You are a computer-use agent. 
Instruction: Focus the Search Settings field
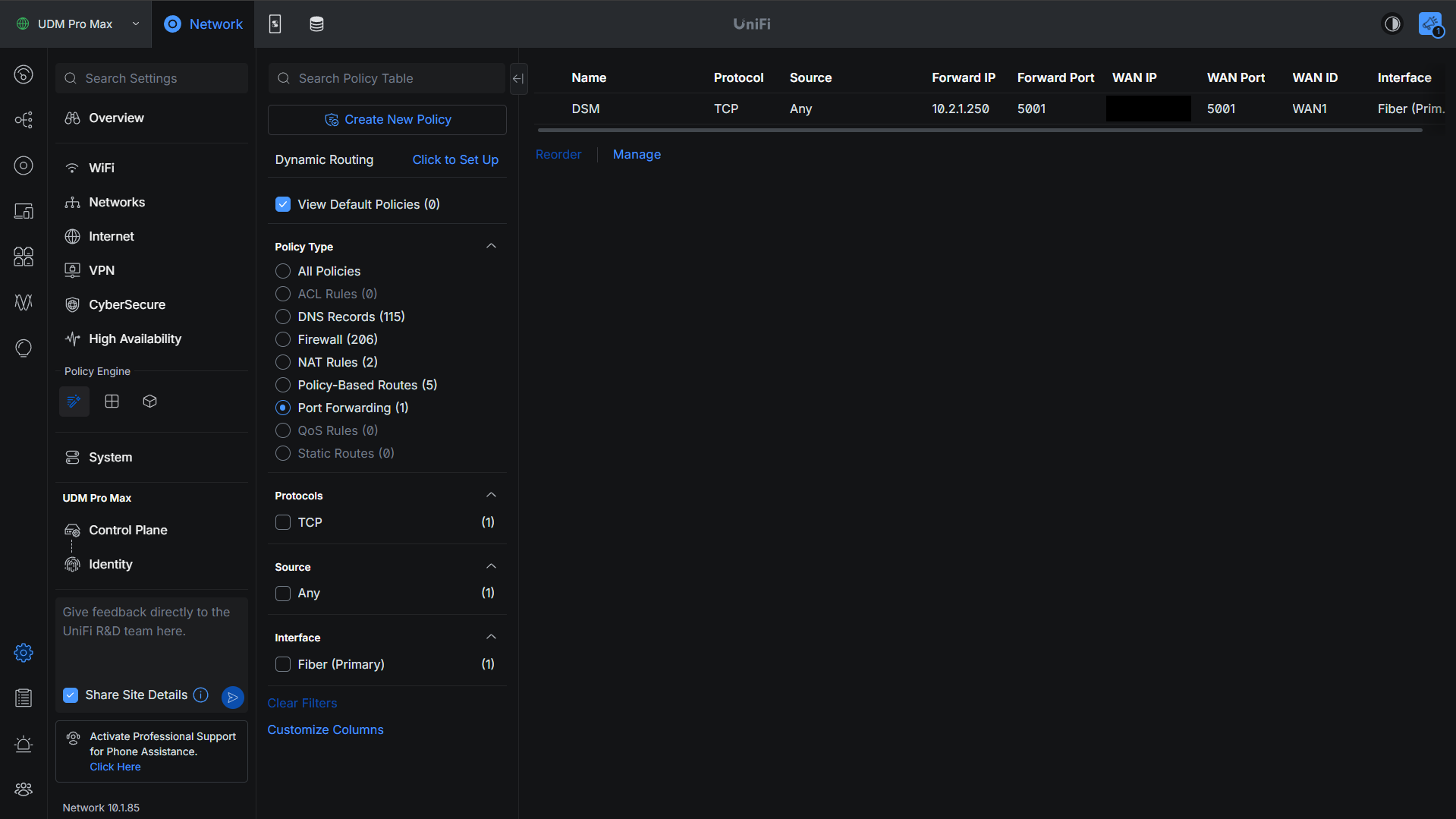tap(152, 78)
